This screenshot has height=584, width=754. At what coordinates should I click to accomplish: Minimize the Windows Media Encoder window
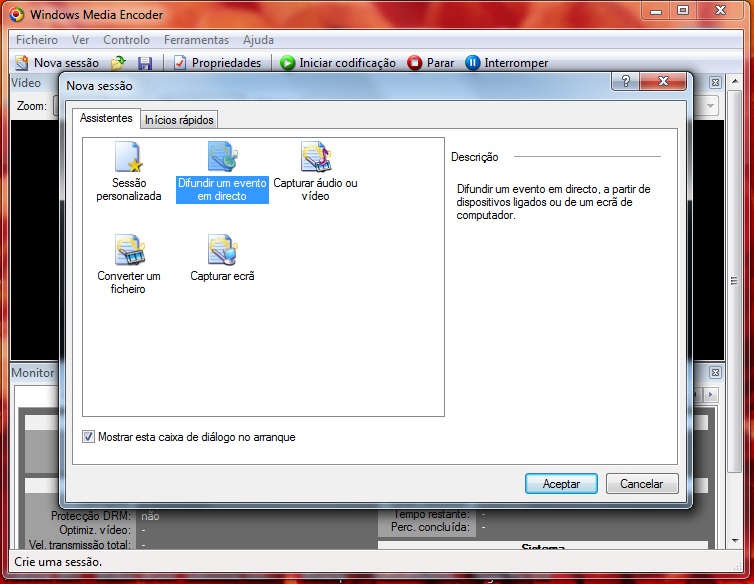pyautogui.click(x=656, y=11)
